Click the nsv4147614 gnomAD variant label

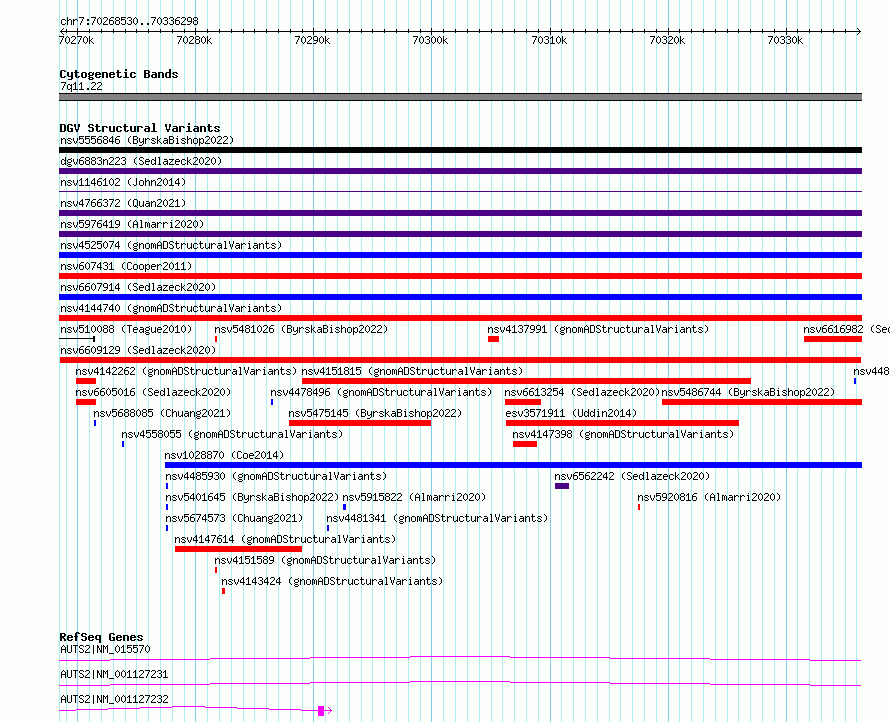pos(285,539)
